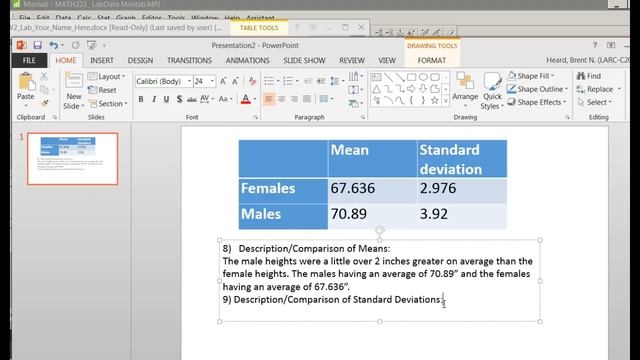Screen dimensions: 640x360
Task: Switch to the DESIGN tab
Action: click(140, 60)
